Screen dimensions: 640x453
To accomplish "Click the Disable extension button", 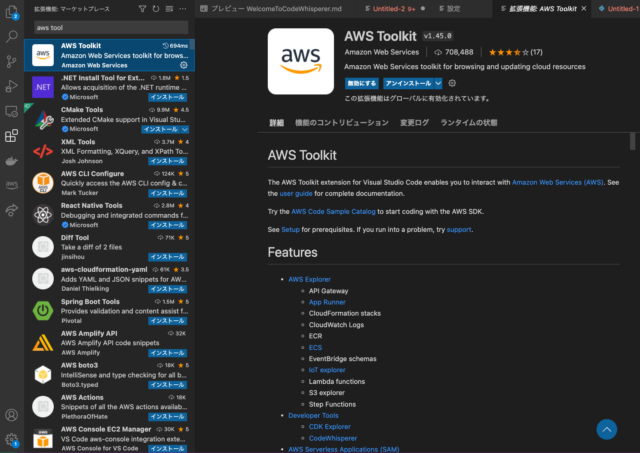I will click(x=362, y=83).
